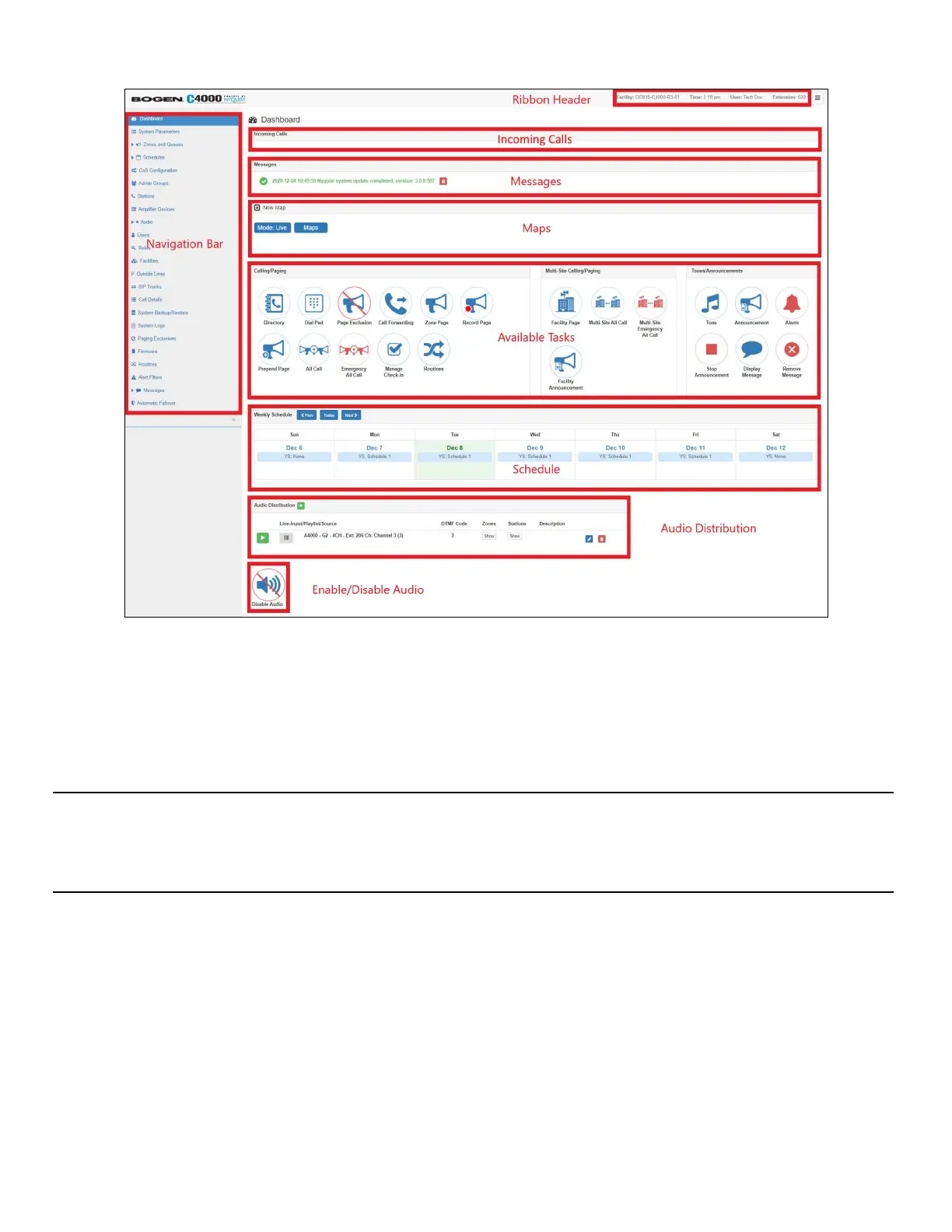Viewport: 952px width, 1232px height.
Task: Add a new Audio Distribution entry
Action: pos(301,506)
